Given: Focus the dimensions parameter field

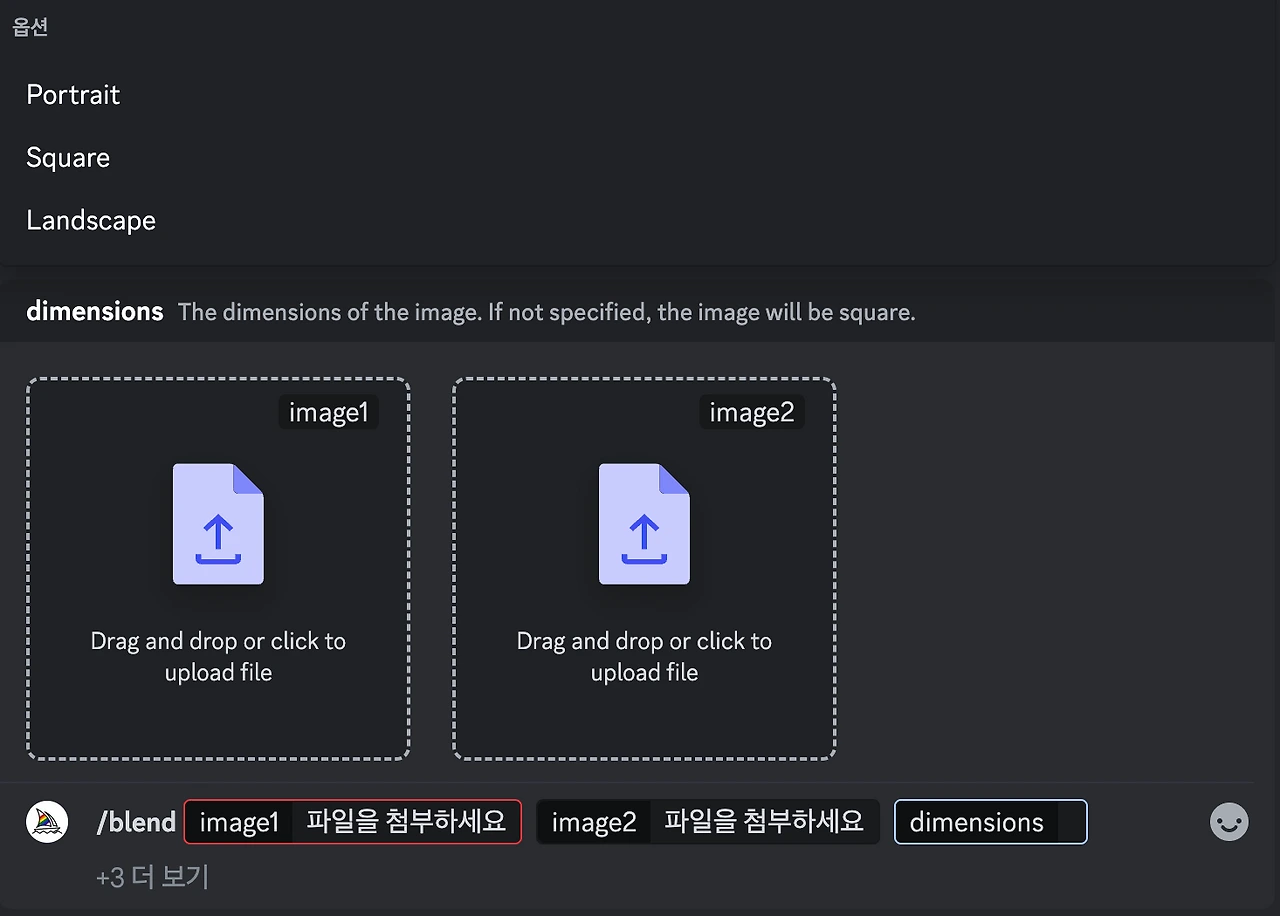Looking at the screenshot, I should point(990,822).
